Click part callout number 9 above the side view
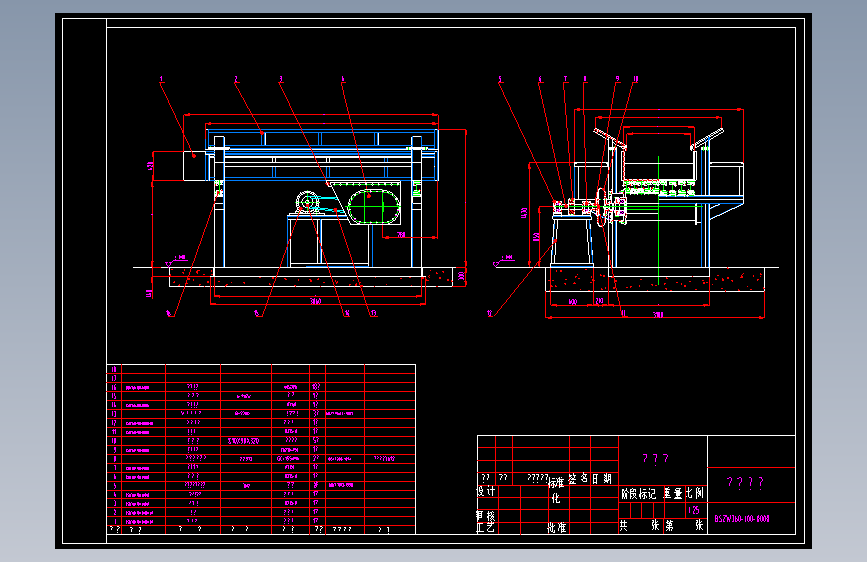 [618, 79]
